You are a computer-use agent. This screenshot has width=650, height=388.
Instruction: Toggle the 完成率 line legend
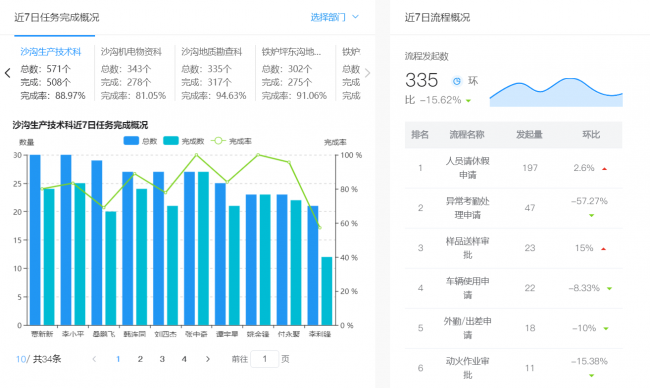pyautogui.click(x=231, y=141)
